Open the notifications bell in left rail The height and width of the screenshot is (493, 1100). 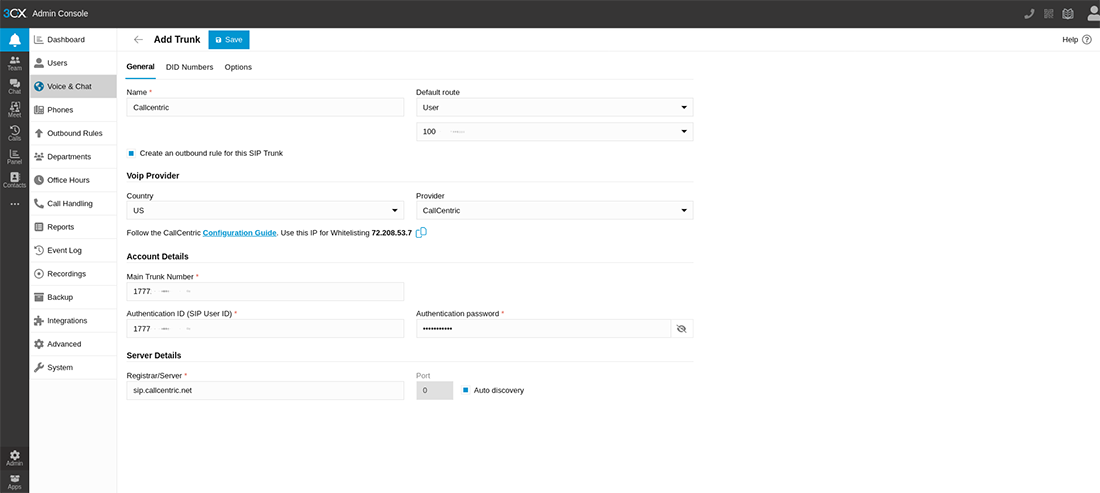[14, 40]
